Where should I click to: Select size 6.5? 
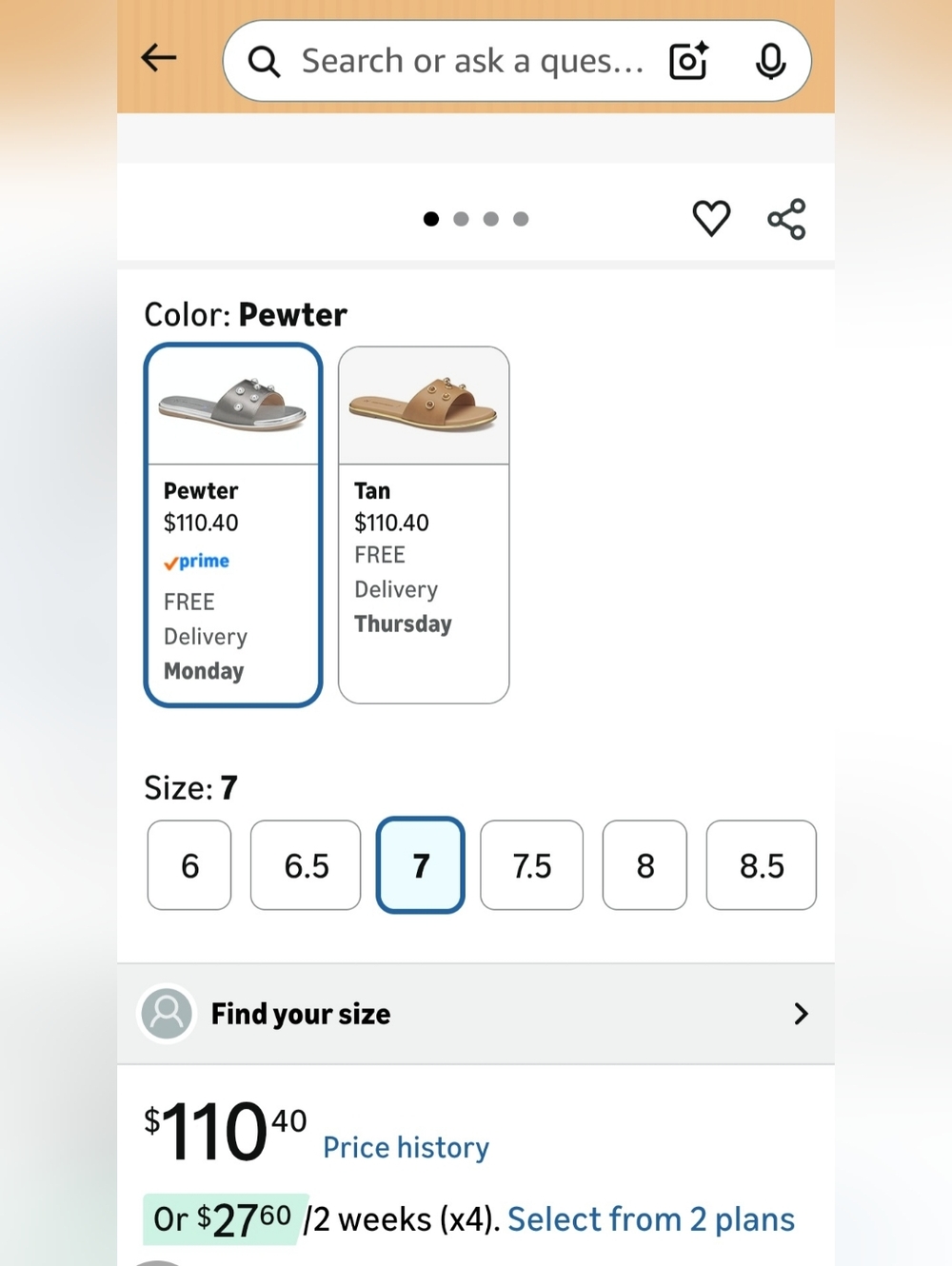pos(306,865)
